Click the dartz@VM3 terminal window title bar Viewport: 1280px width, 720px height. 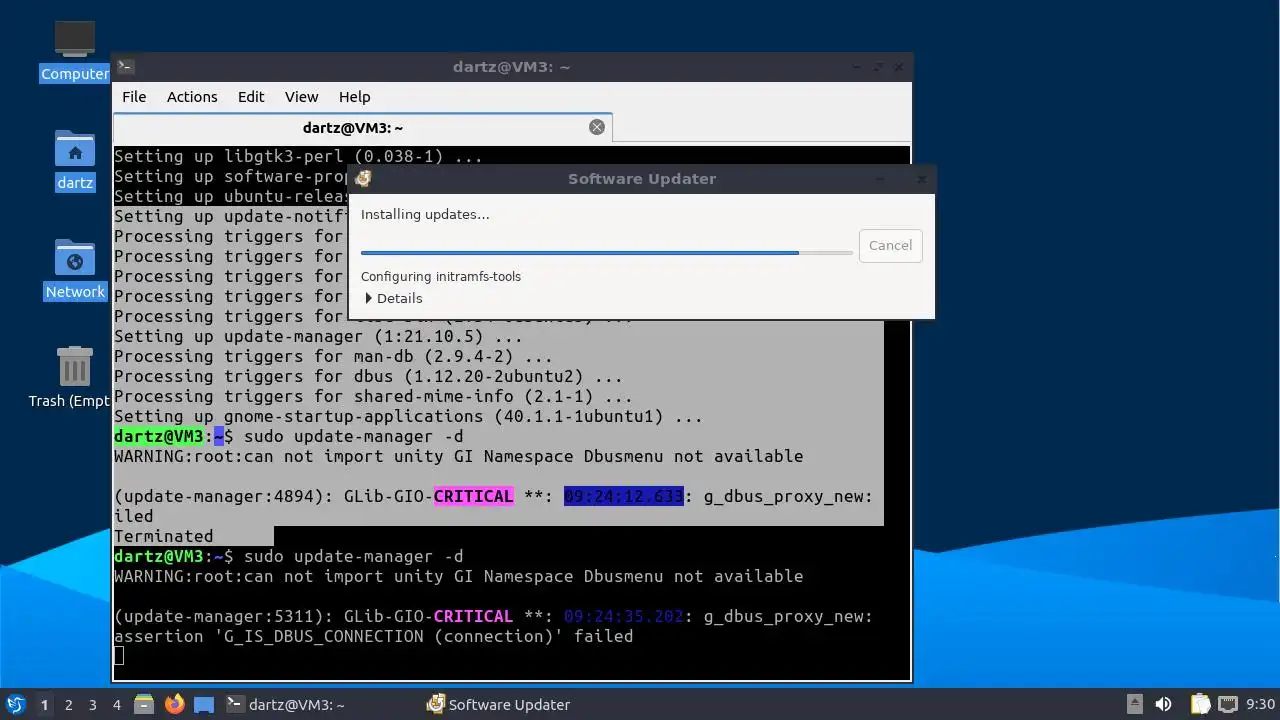tap(511, 67)
